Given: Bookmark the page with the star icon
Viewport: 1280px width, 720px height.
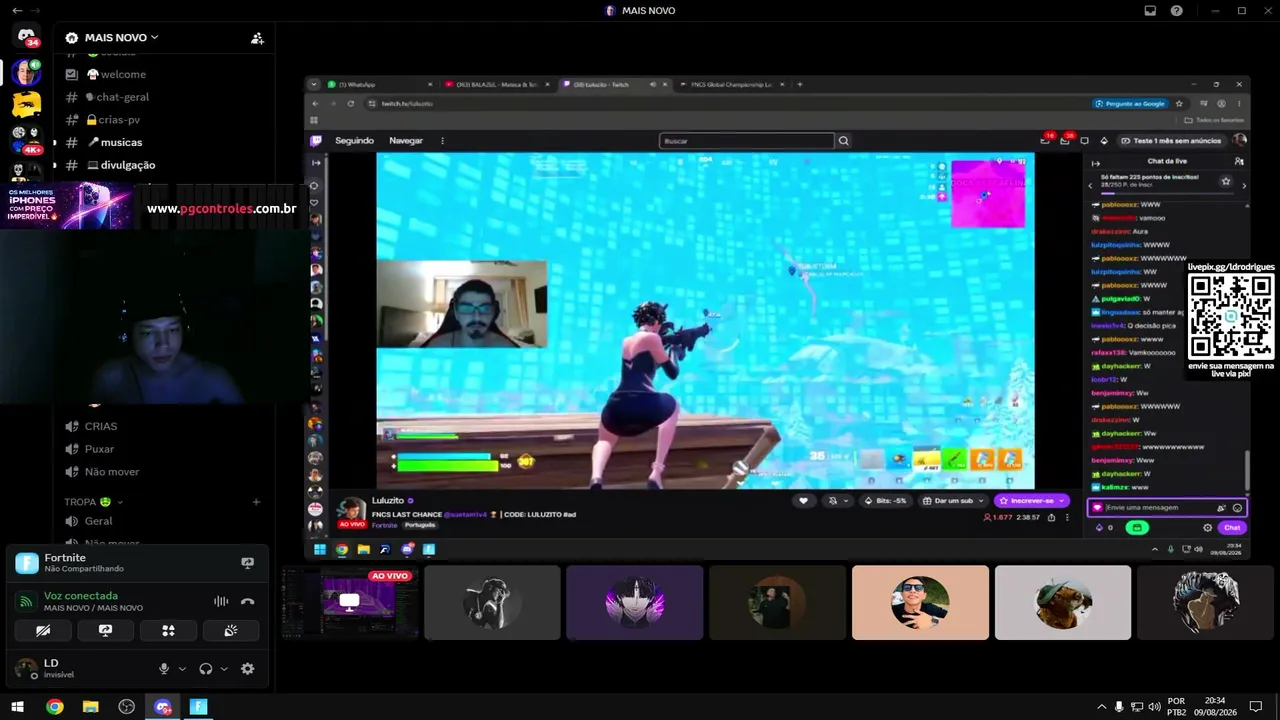Looking at the screenshot, I should pyautogui.click(x=1179, y=103).
